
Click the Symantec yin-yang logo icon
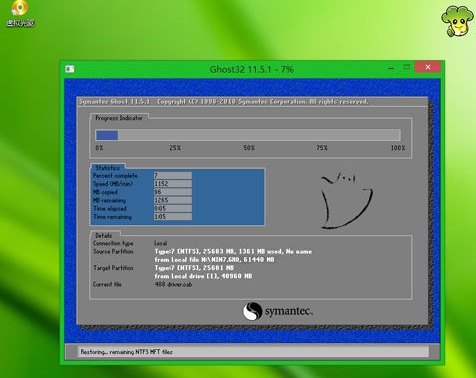252,311
